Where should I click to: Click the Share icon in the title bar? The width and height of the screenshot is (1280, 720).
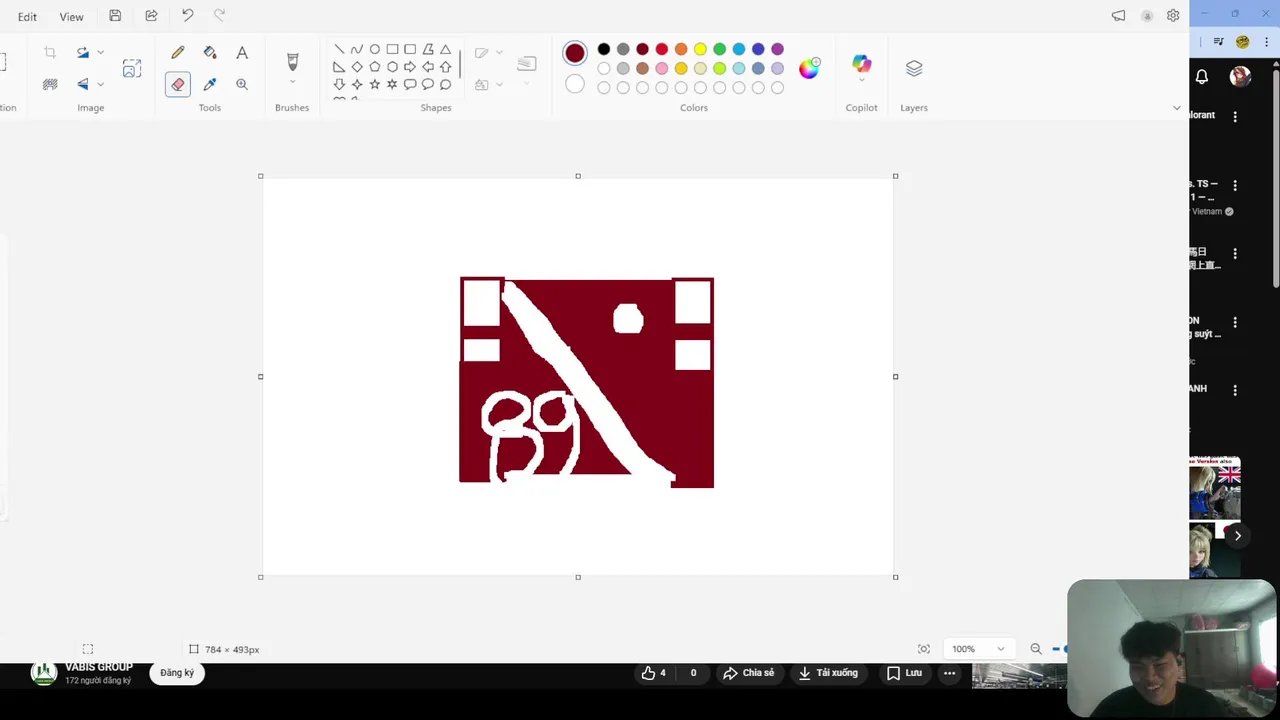(151, 16)
